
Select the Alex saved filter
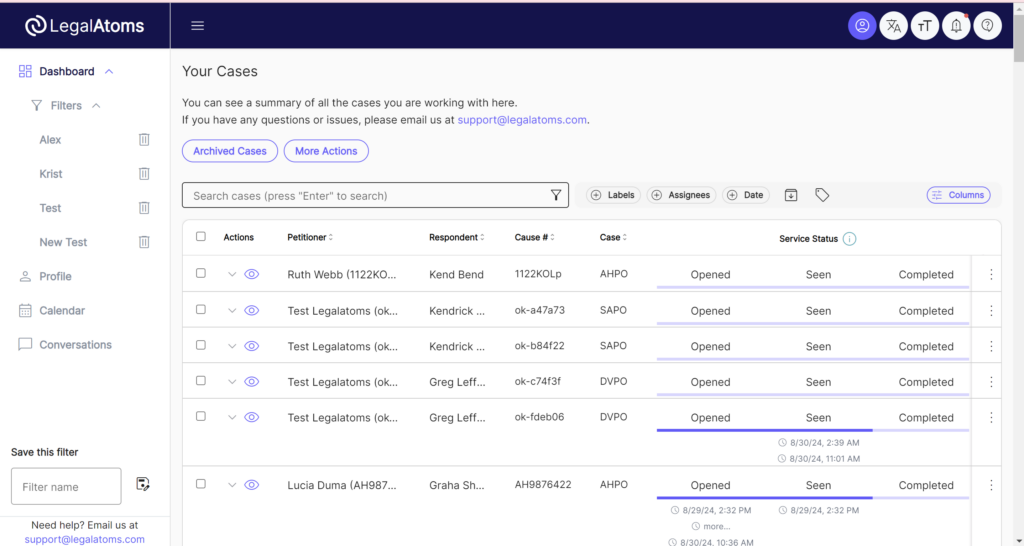pyautogui.click(x=50, y=140)
